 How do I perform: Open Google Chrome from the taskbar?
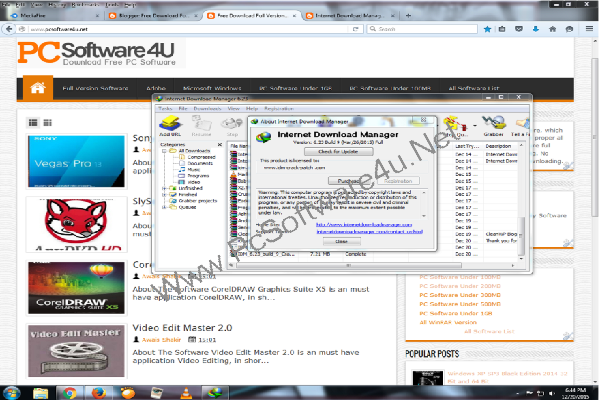[69, 393]
